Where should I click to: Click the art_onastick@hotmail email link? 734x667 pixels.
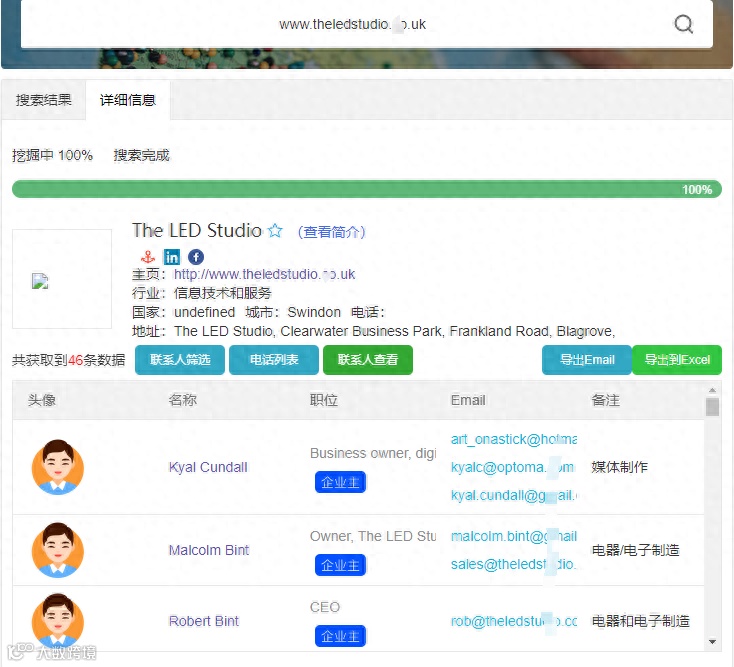click(514, 439)
